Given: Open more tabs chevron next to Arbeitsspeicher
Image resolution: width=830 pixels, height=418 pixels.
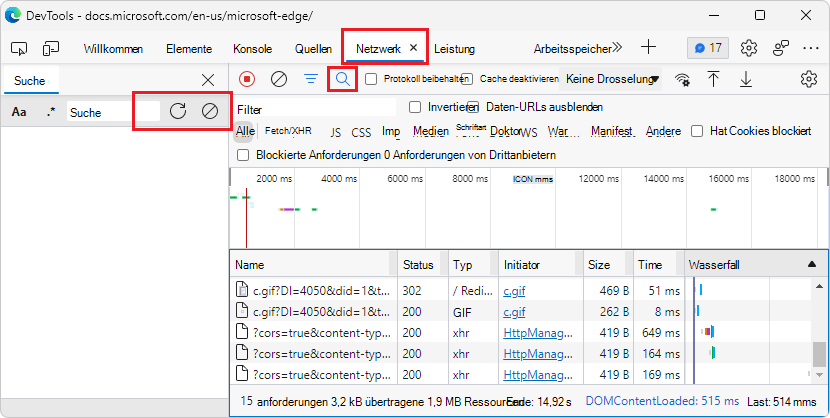Looking at the screenshot, I should click(617, 48).
